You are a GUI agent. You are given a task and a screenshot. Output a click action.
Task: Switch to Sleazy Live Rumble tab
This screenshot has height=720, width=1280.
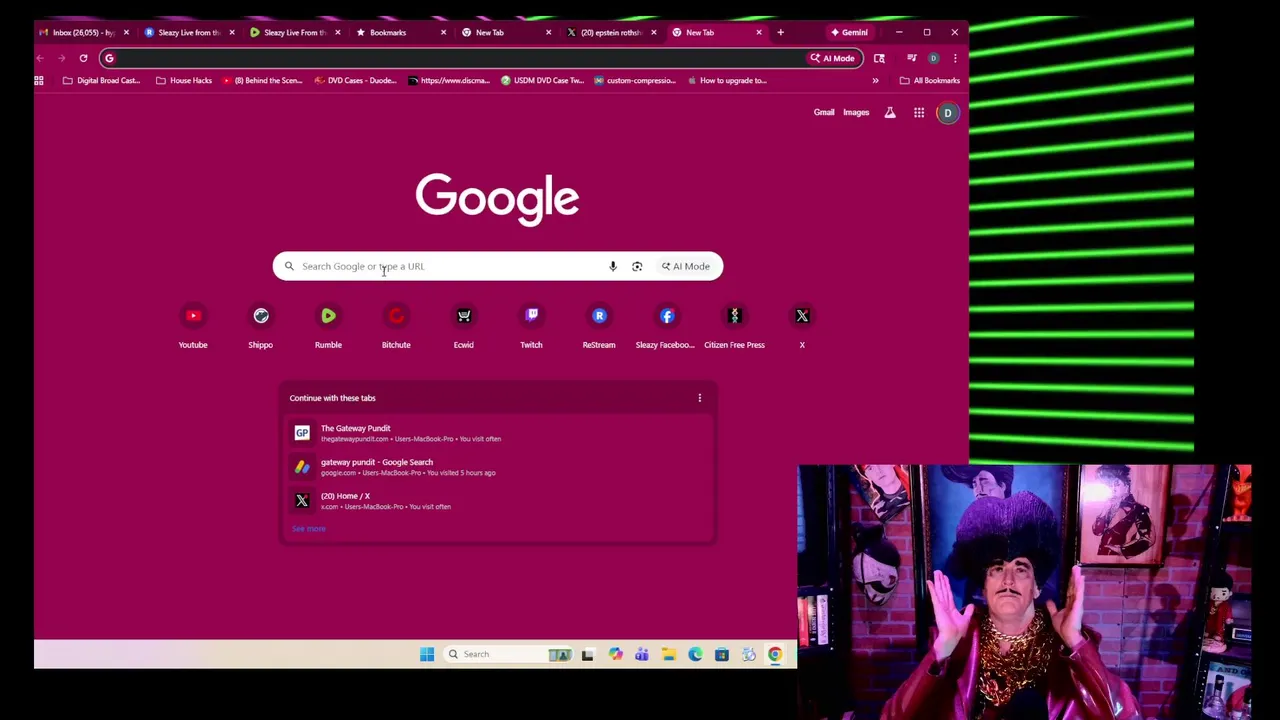click(294, 32)
